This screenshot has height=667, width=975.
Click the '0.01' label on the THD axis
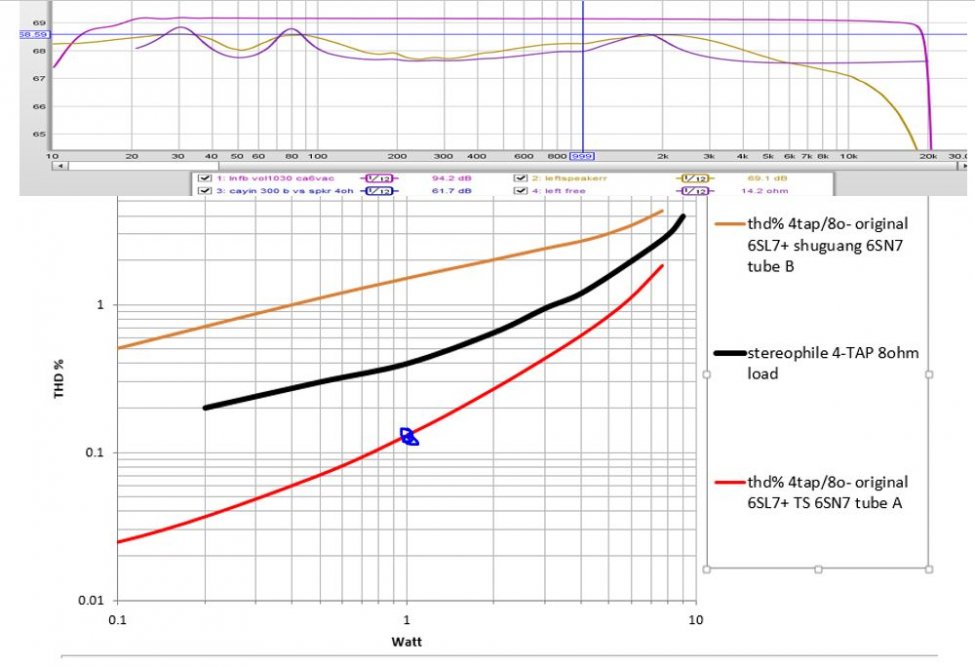90,600
